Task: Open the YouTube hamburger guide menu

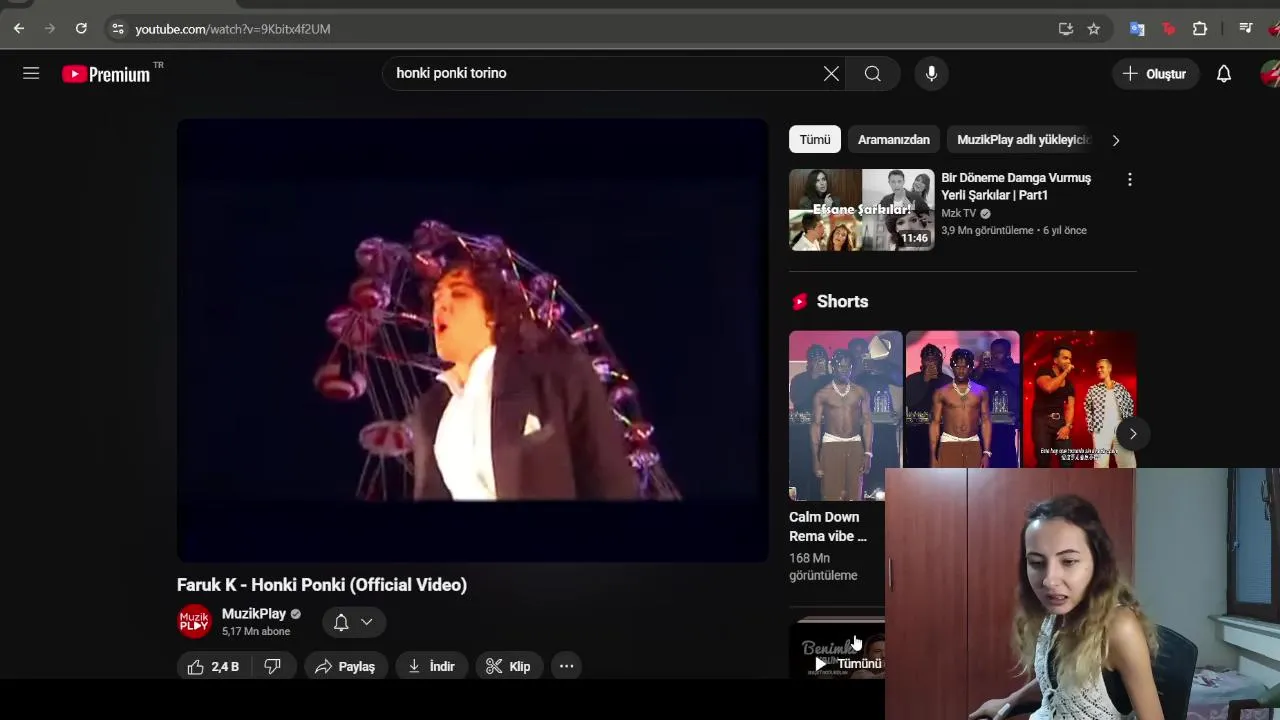Action: [x=31, y=73]
